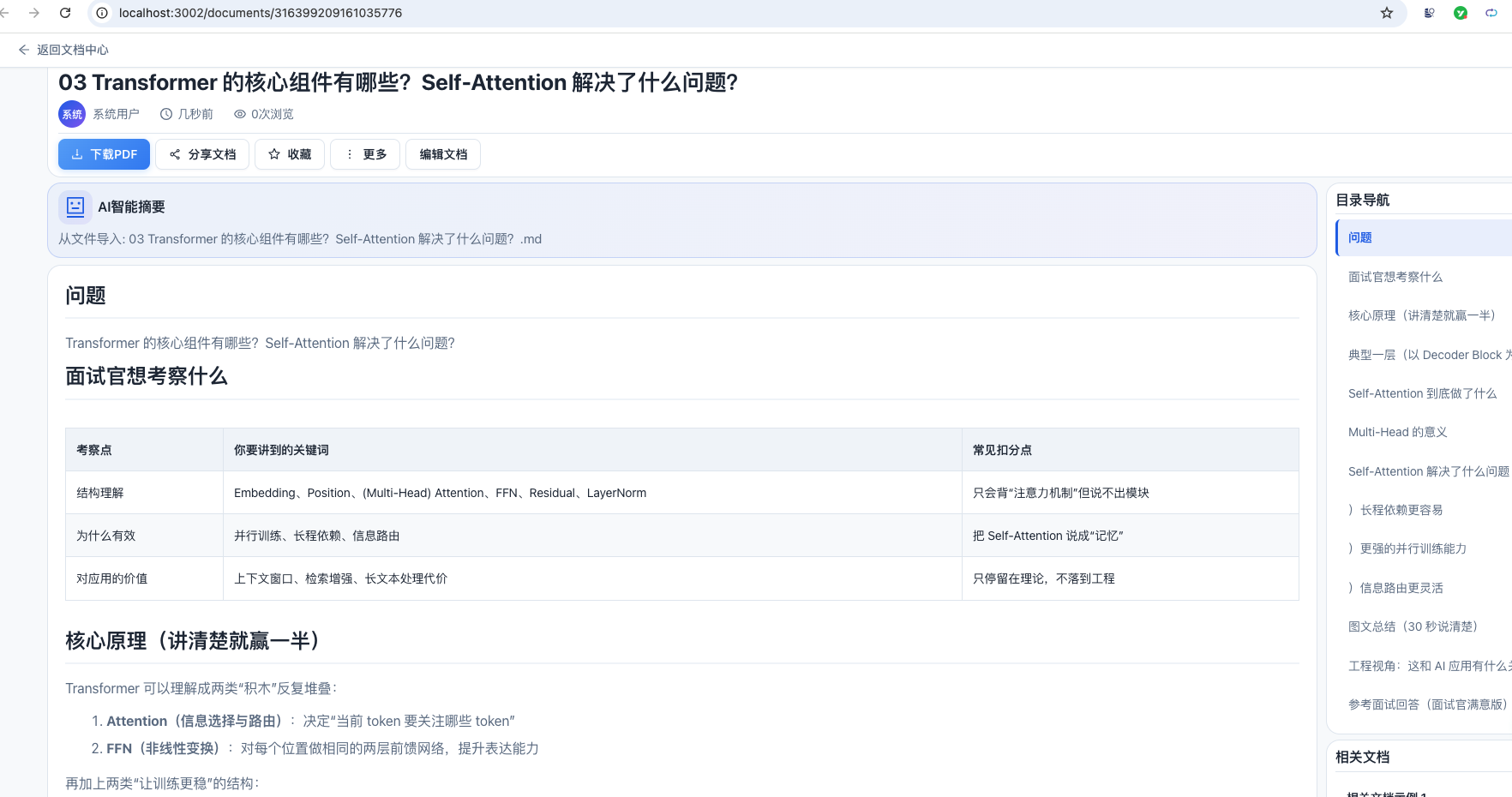This screenshot has height=797, width=1512.
Task: Click the 结构理解 table cell
Action: 144,493
